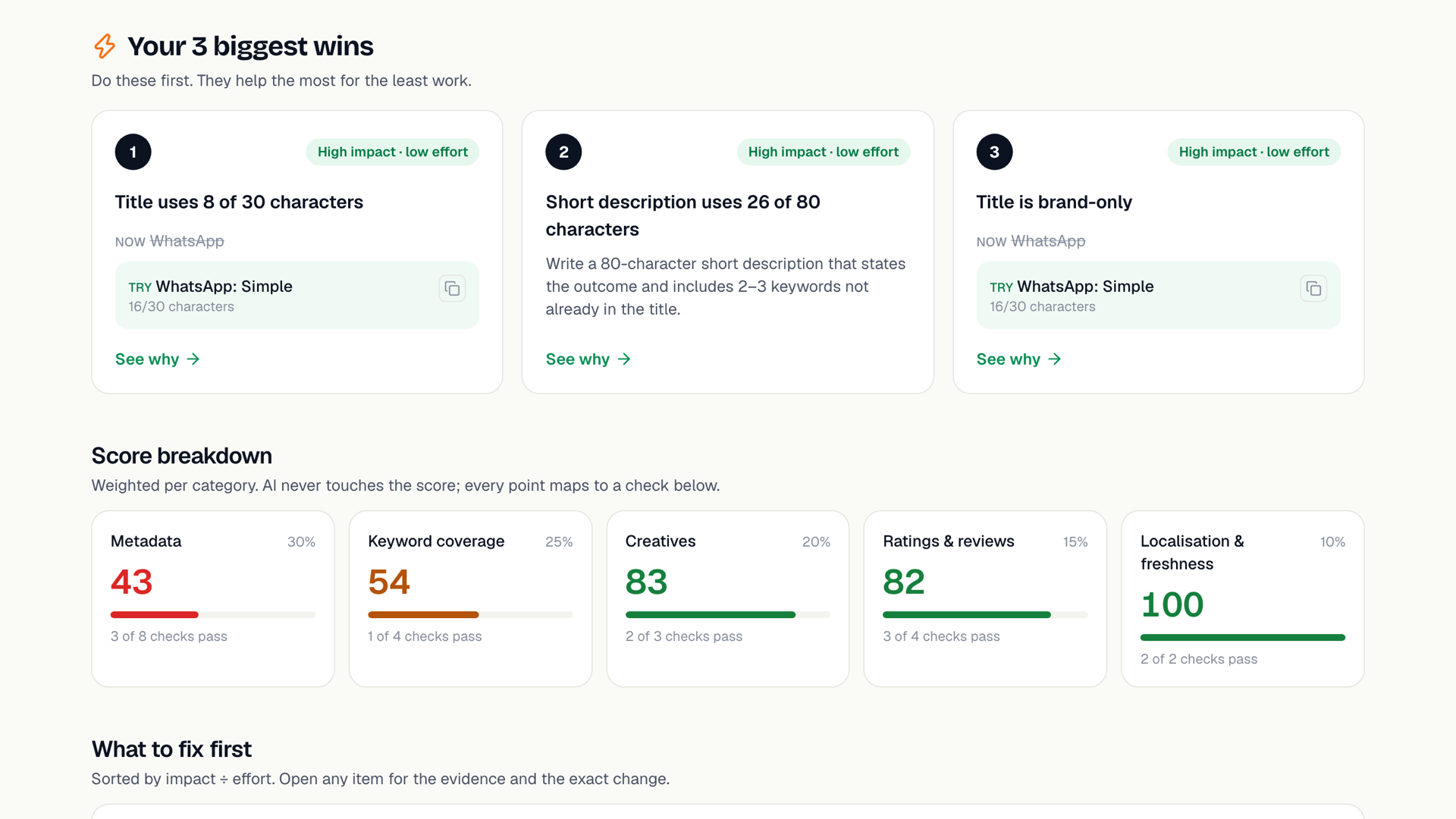Screen dimensions: 1456x819
Task: Click 'What to fix first' heading
Action: 171,749
